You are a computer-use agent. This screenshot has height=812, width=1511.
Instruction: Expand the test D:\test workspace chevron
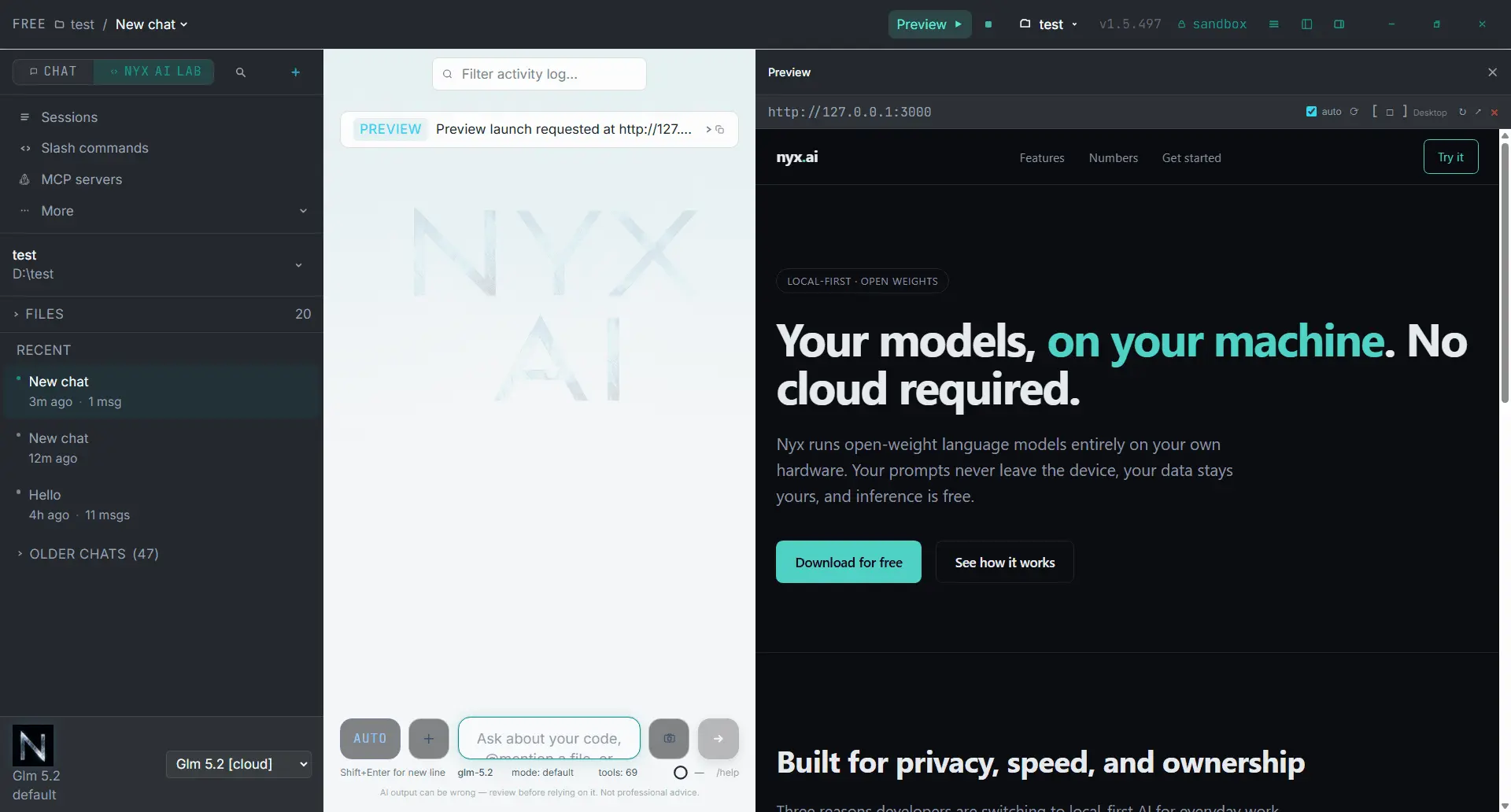pyautogui.click(x=298, y=265)
